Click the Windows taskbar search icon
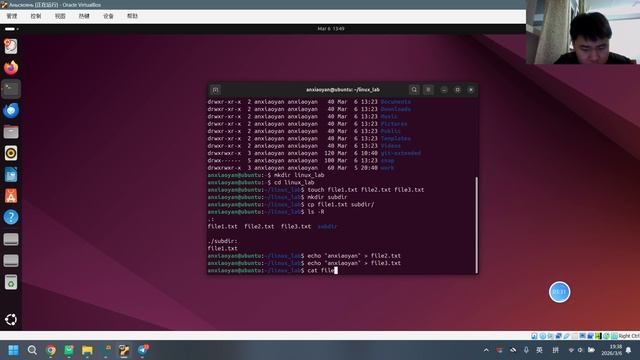Image resolution: width=640 pixels, height=360 pixels. point(32,350)
